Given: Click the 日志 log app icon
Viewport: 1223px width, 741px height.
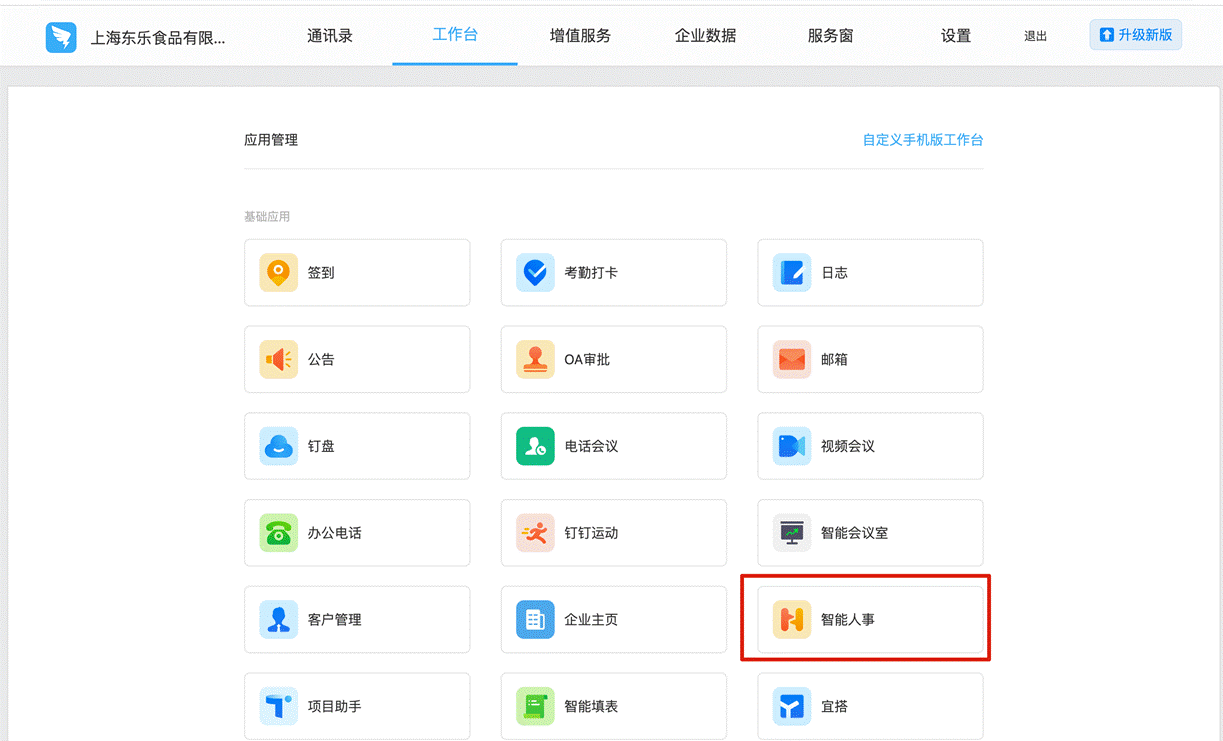Looking at the screenshot, I should (792, 272).
